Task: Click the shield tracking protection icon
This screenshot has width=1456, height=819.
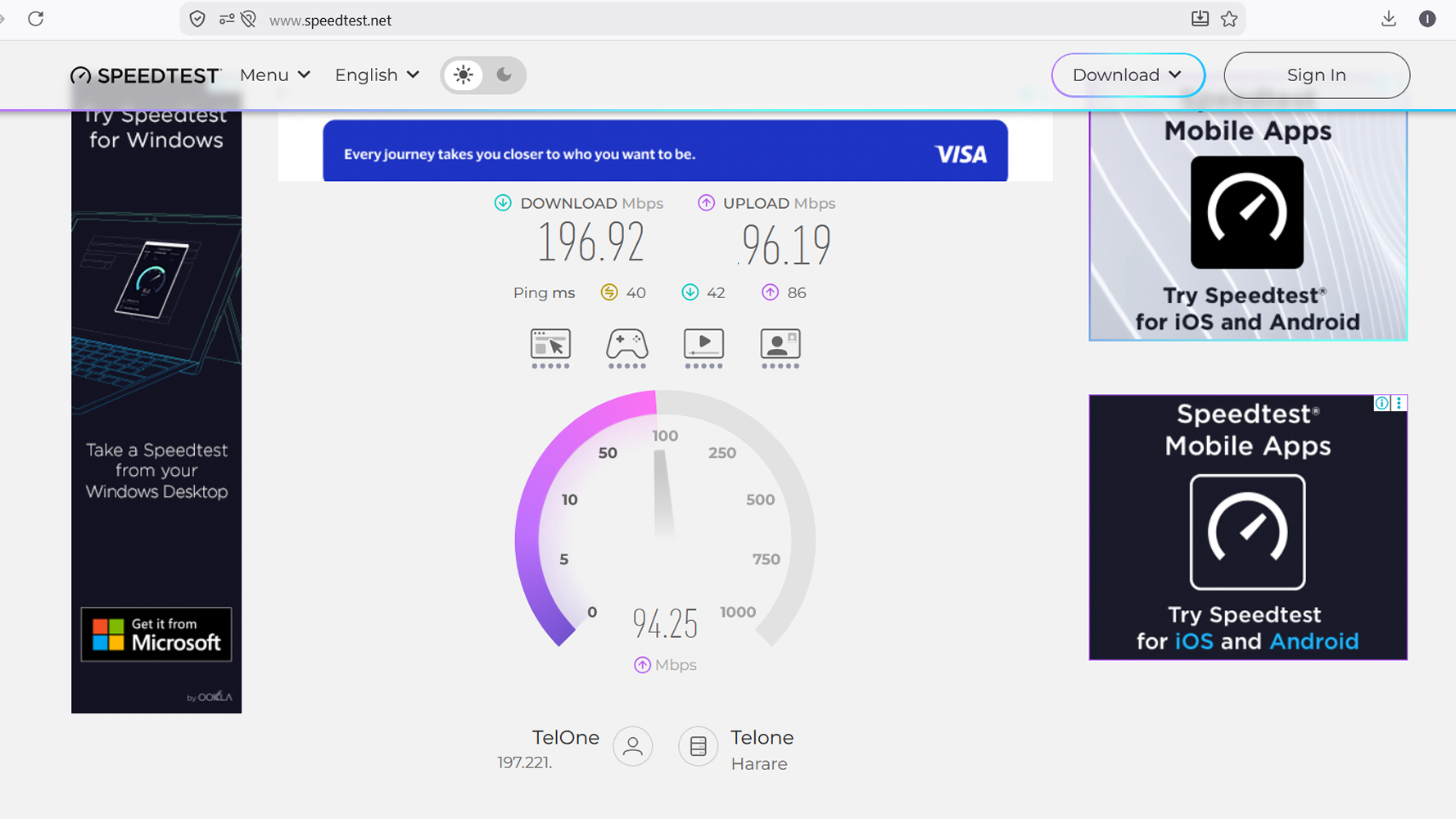Action: tap(197, 19)
